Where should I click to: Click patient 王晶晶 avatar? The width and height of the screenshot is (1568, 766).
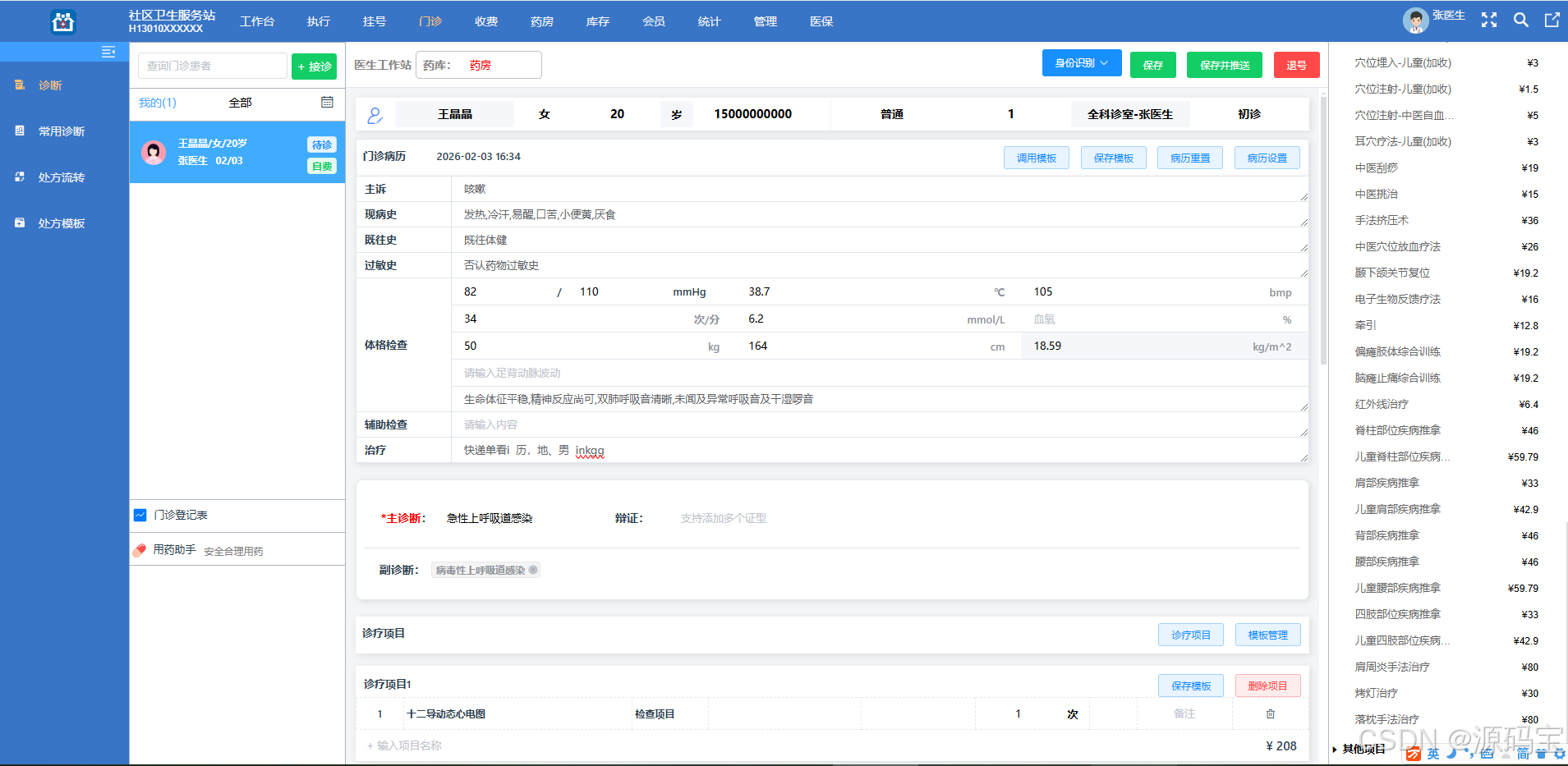point(154,152)
